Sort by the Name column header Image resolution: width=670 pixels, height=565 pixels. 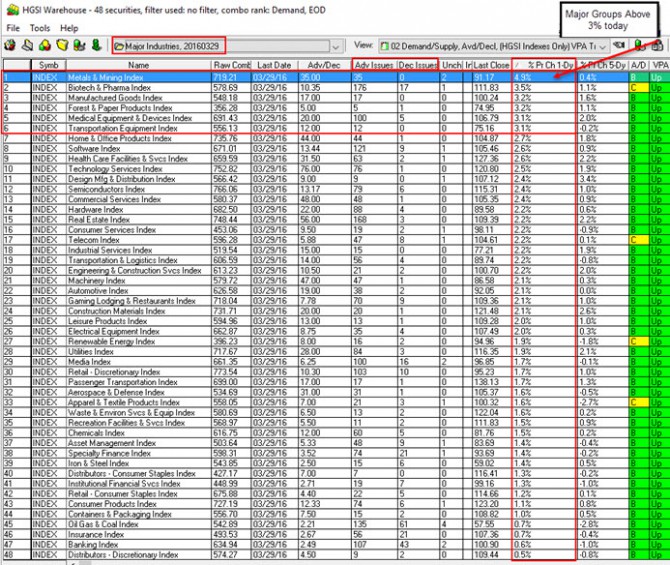point(138,65)
